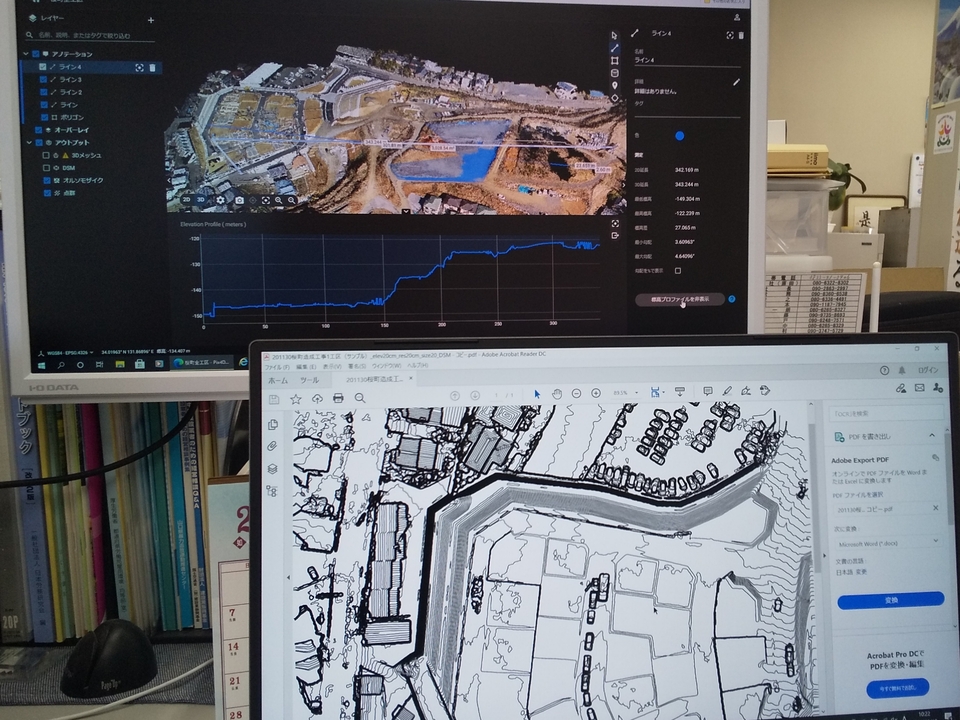Upload the PDF to cloud in Acrobat
The height and width of the screenshot is (720, 960).
(317, 399)
